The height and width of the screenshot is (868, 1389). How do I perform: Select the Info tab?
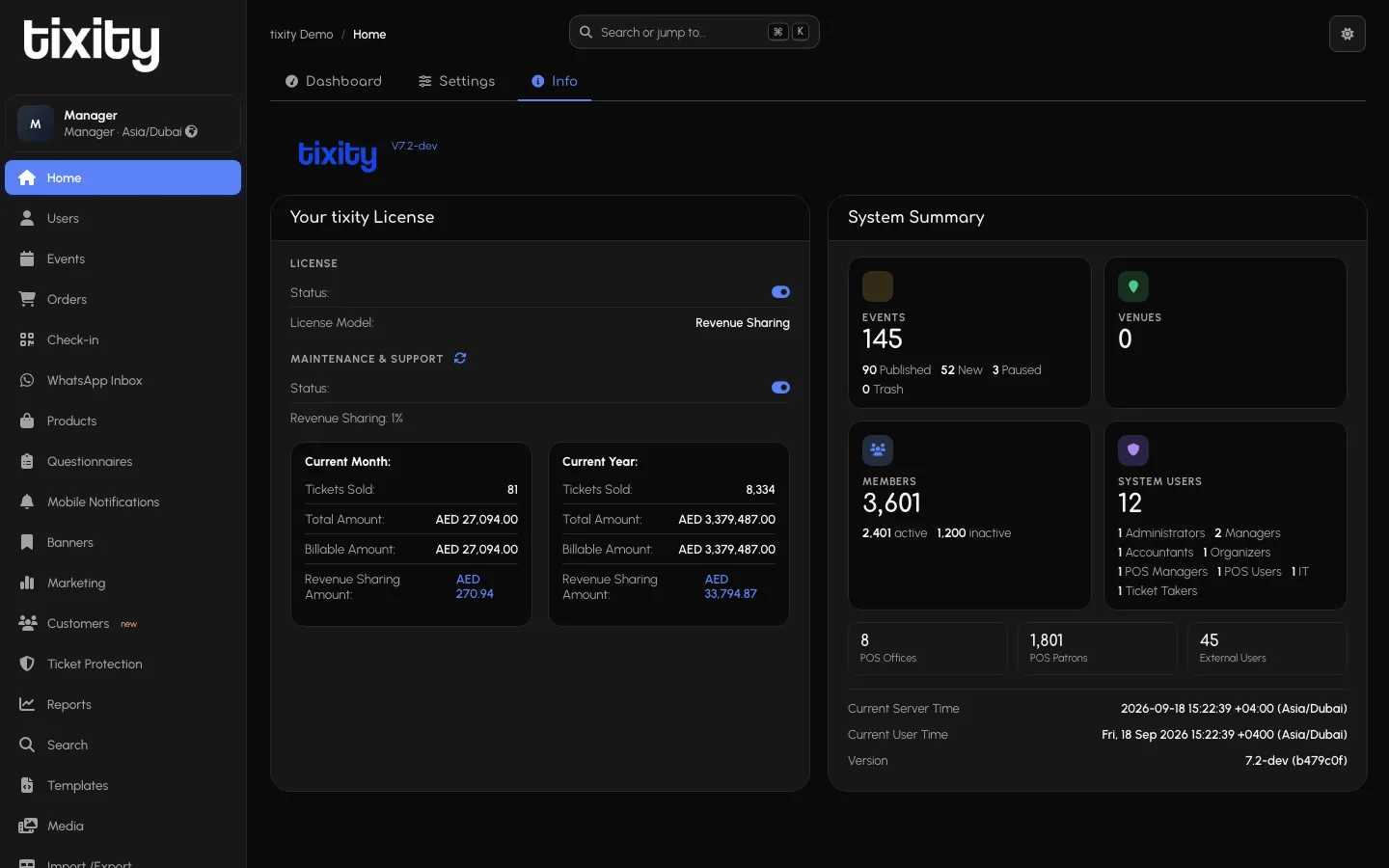pos(555,81)
